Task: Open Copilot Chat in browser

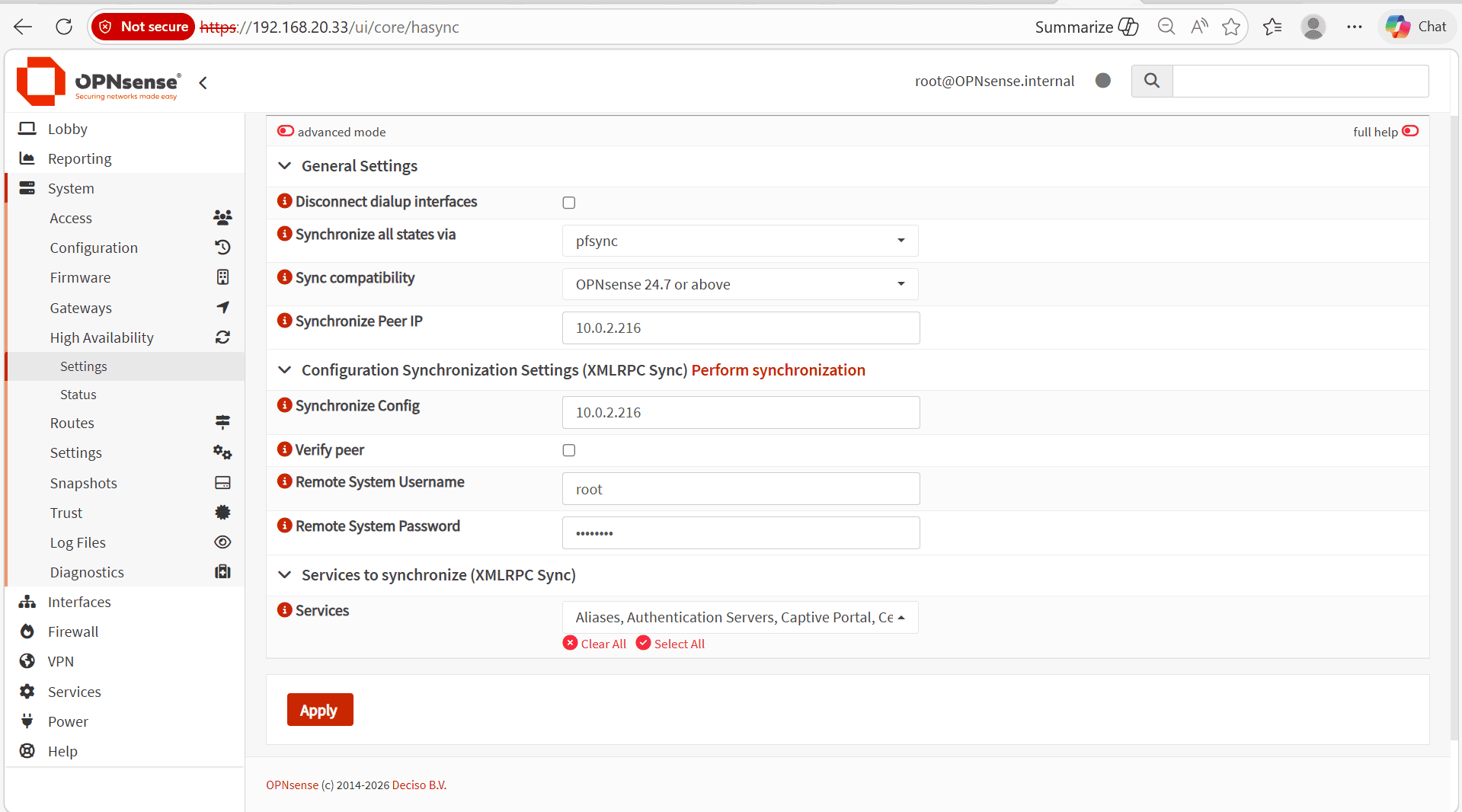Action: (x=1416, y=27)
